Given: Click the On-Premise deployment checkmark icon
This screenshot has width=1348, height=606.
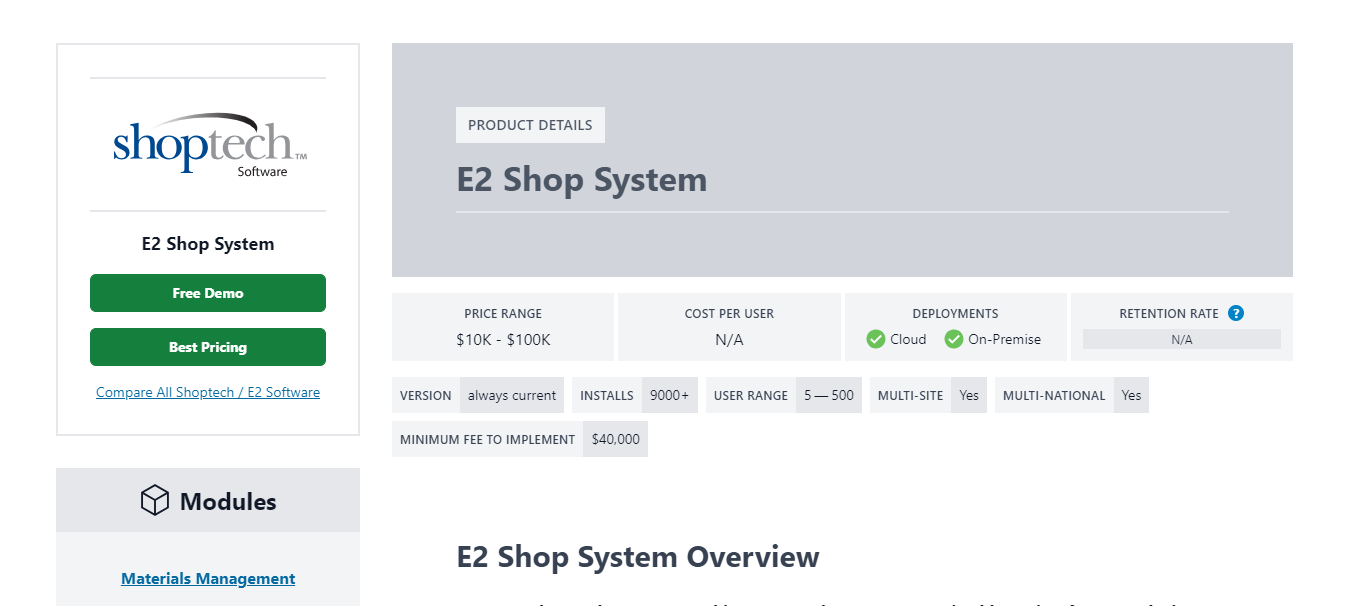Looking at the screenshot, I should [x=953, y=339].
